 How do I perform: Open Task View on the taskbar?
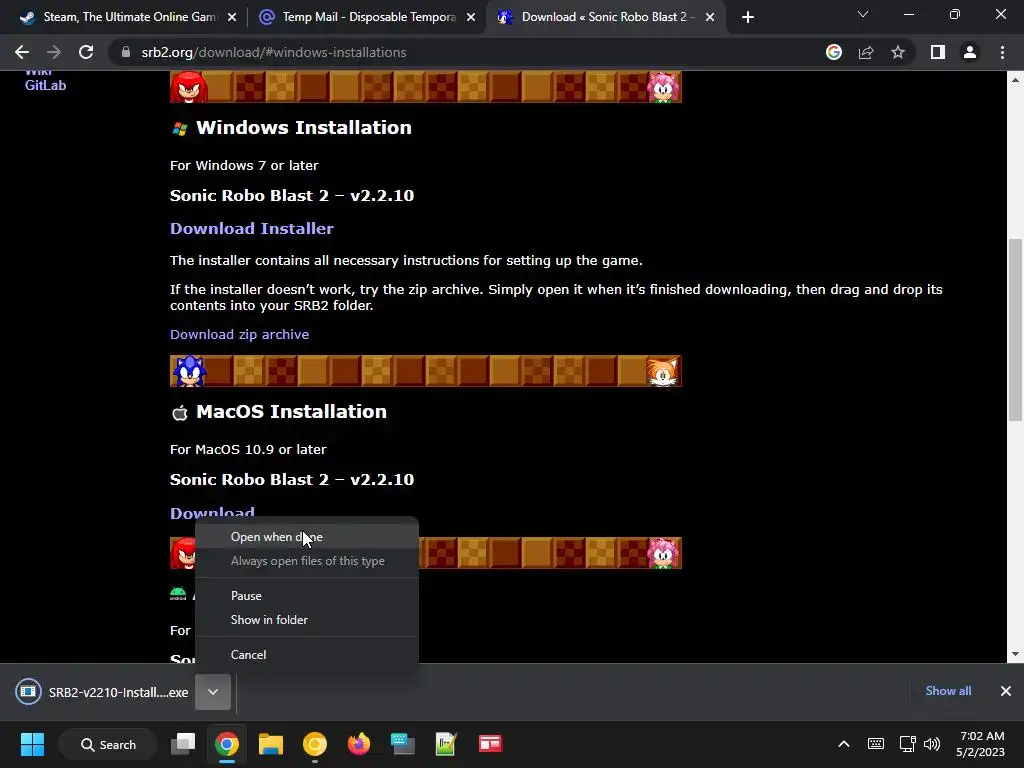[183, 744]
